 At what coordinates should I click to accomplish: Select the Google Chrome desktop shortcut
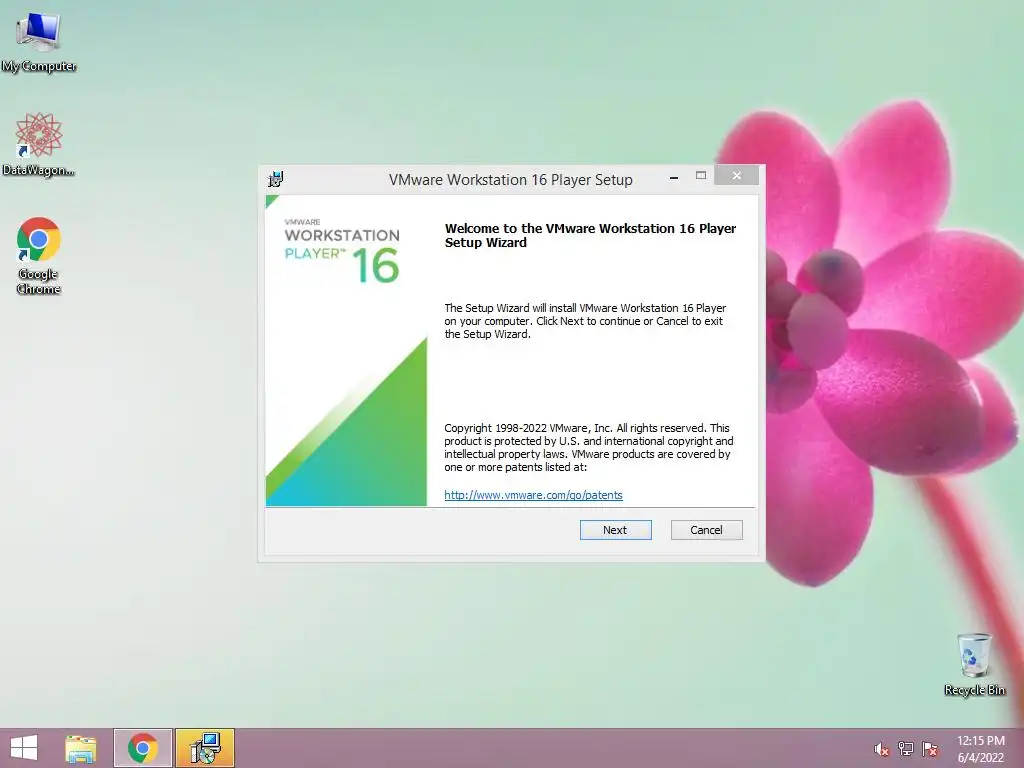39,256
